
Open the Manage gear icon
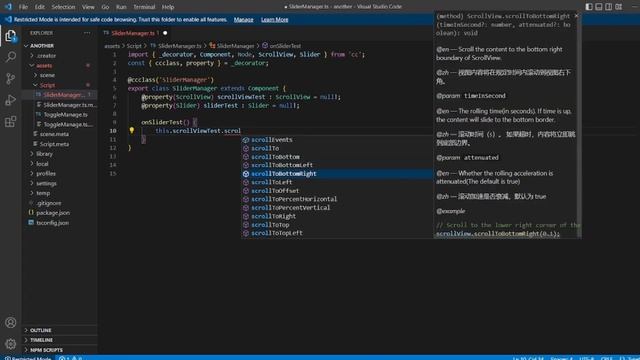pos(11,344)
